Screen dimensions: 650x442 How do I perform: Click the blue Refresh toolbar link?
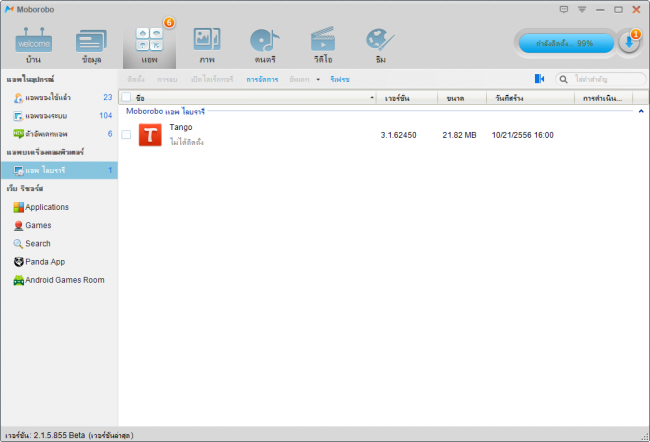[340, 79]
